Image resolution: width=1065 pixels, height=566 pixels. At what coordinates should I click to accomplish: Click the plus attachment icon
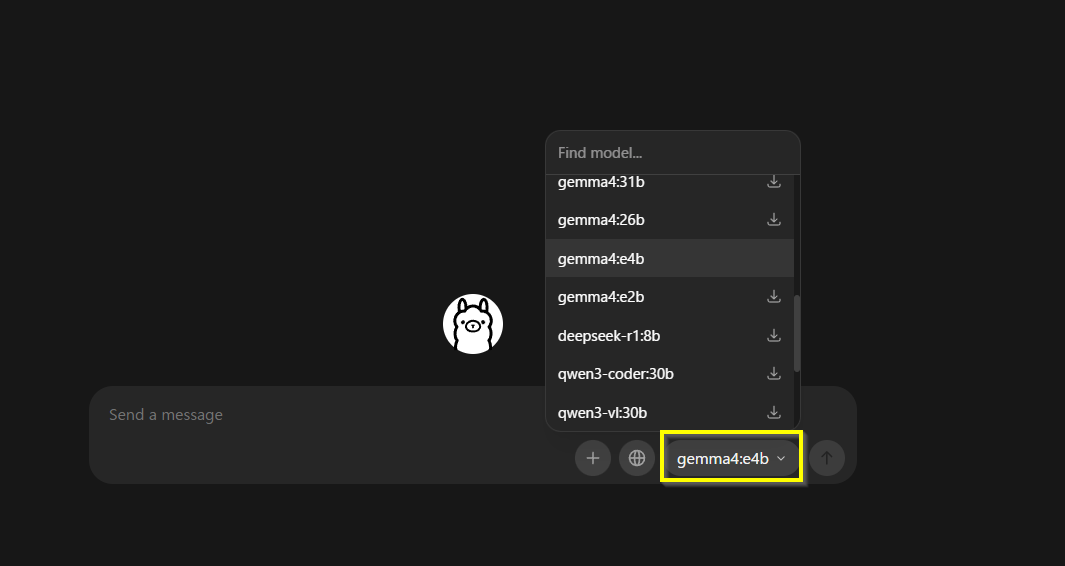tap(593, 458)
